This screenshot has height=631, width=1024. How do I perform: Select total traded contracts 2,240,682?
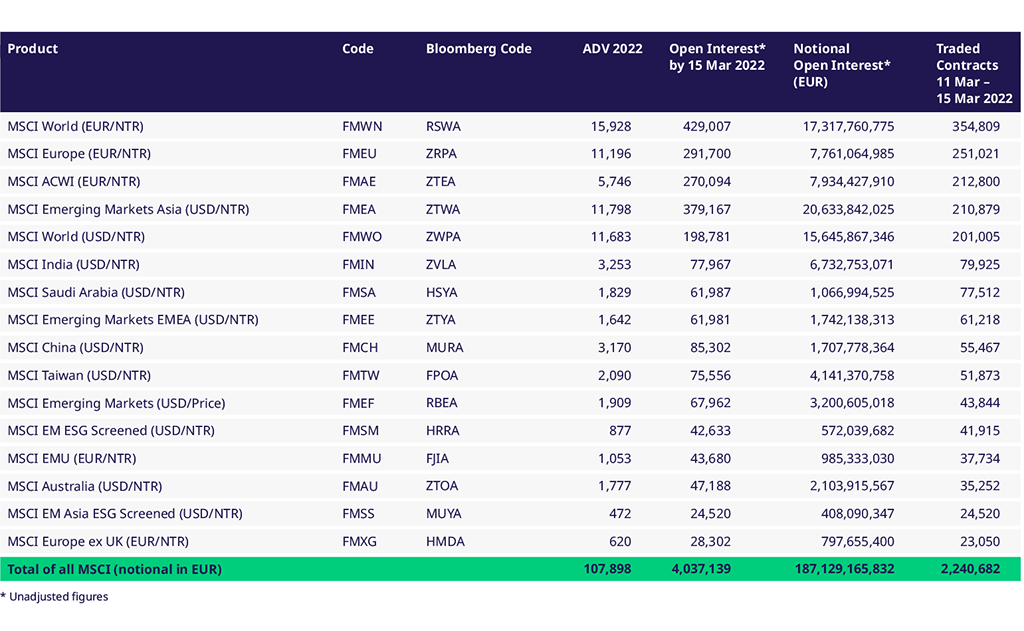[969, 569]
